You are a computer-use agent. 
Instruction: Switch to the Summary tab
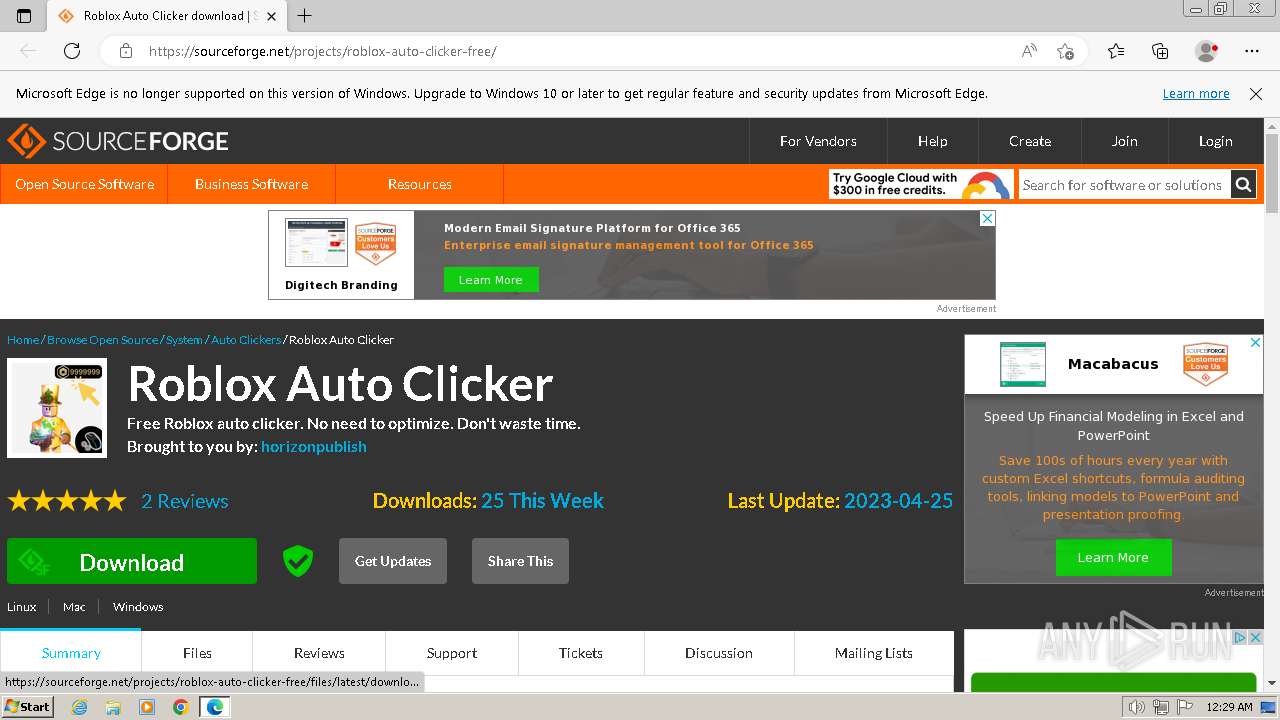click(x=71, y=653)
